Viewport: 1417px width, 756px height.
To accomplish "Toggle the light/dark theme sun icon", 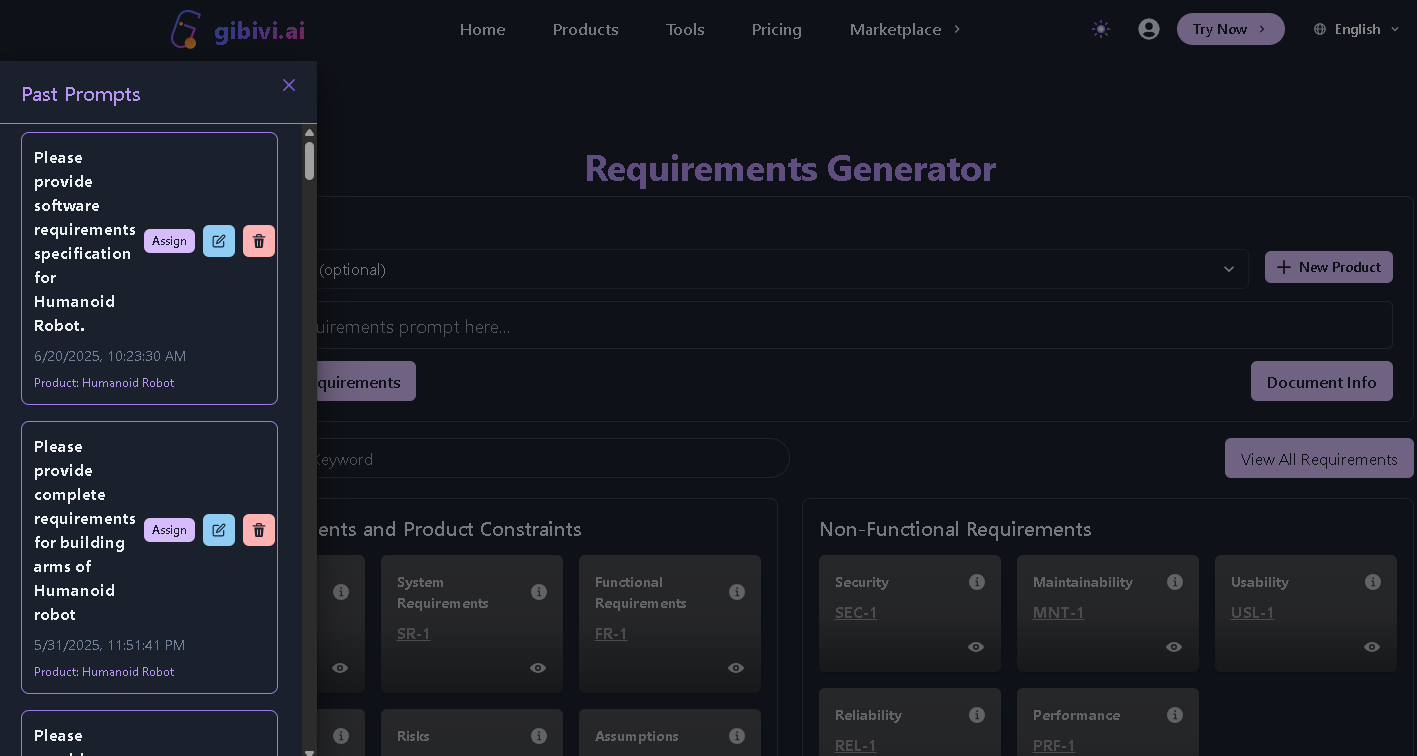I will point(1101,29).
